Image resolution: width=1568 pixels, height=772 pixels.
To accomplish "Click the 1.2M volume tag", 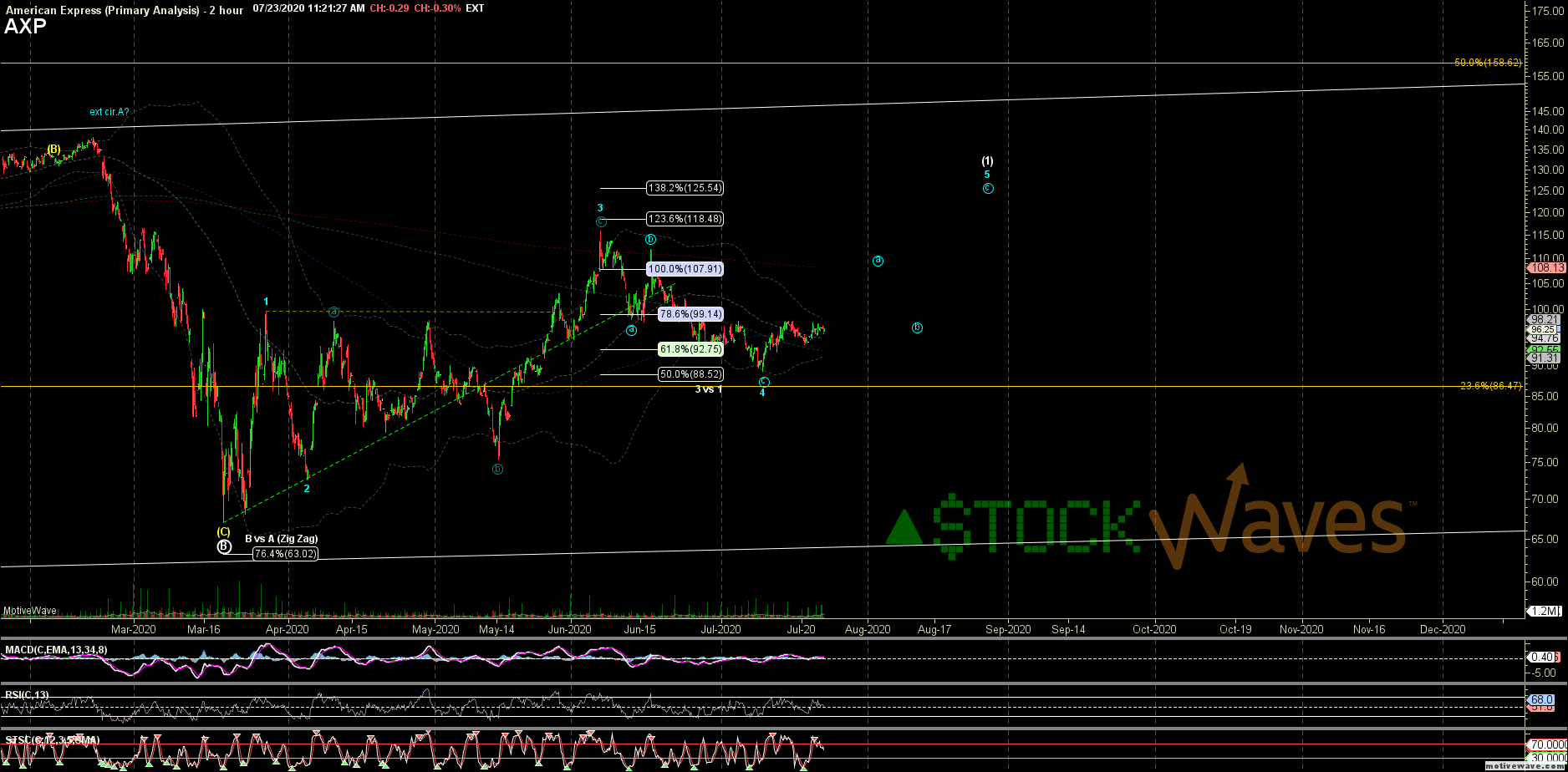I will [x=1545, y=611].
